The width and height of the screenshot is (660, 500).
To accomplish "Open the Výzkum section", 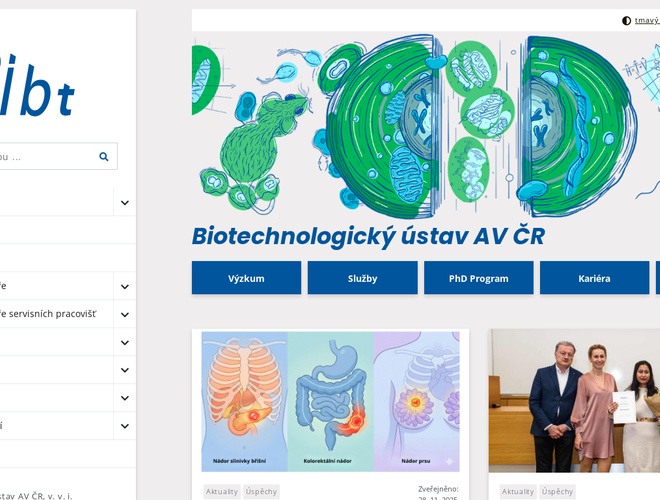I will pos(246,278).
